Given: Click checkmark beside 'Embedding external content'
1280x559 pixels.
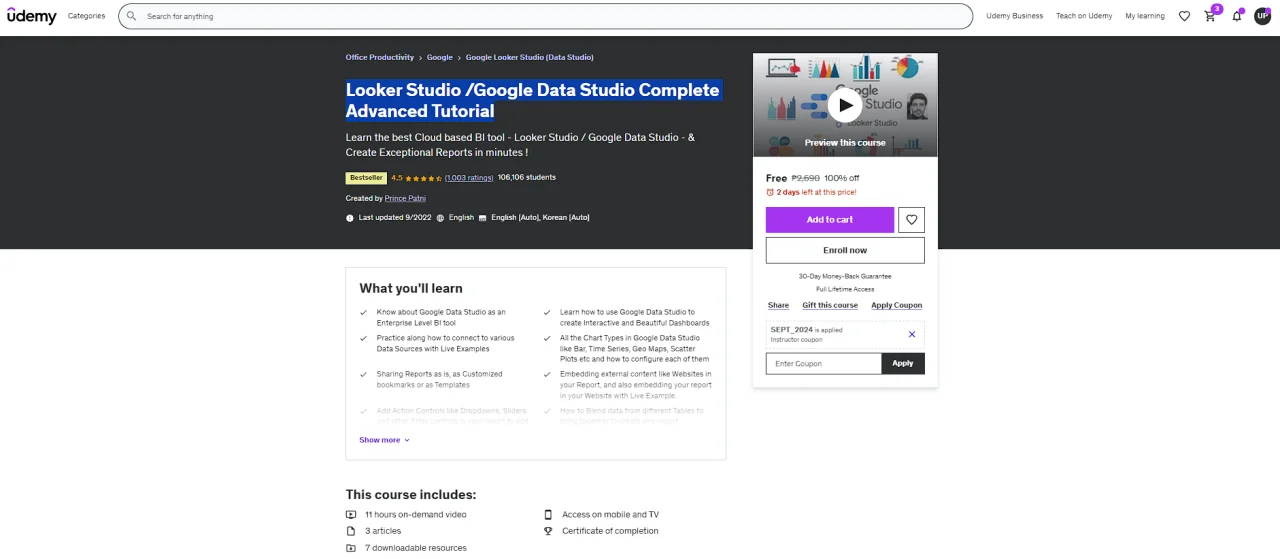Looking at the screenshot, I should (547, 374).
